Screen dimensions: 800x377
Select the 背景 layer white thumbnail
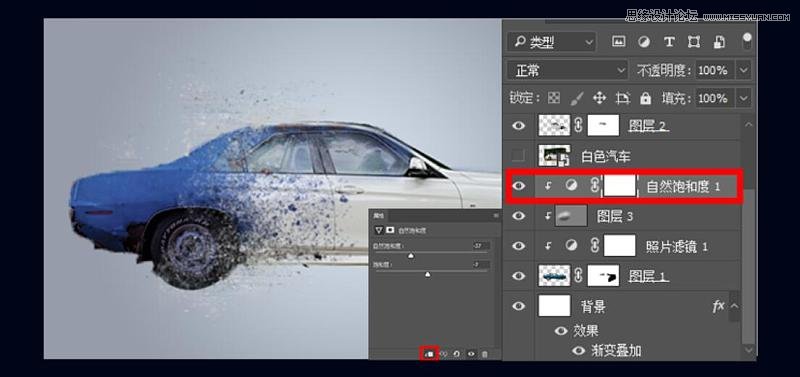coord(554,306)
